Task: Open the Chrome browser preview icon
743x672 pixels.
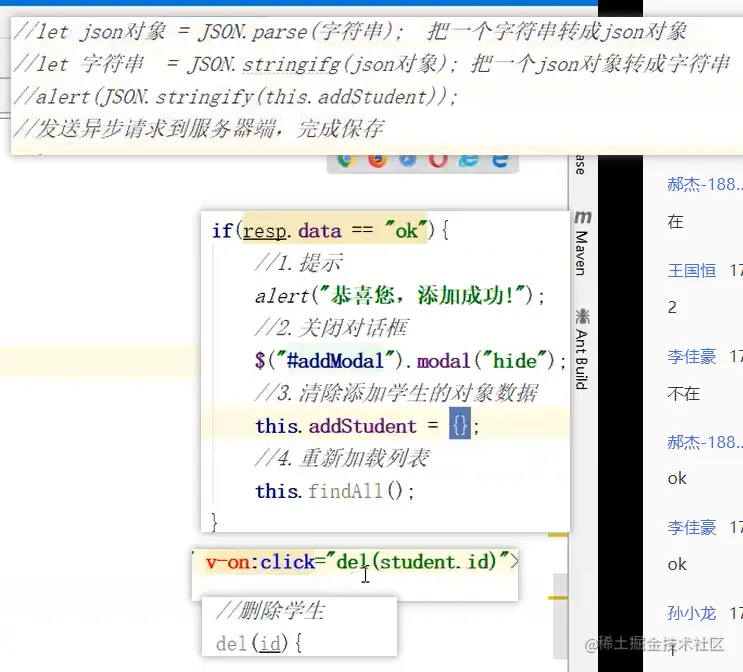Action: pyautogui.click(x=346, y=160)
